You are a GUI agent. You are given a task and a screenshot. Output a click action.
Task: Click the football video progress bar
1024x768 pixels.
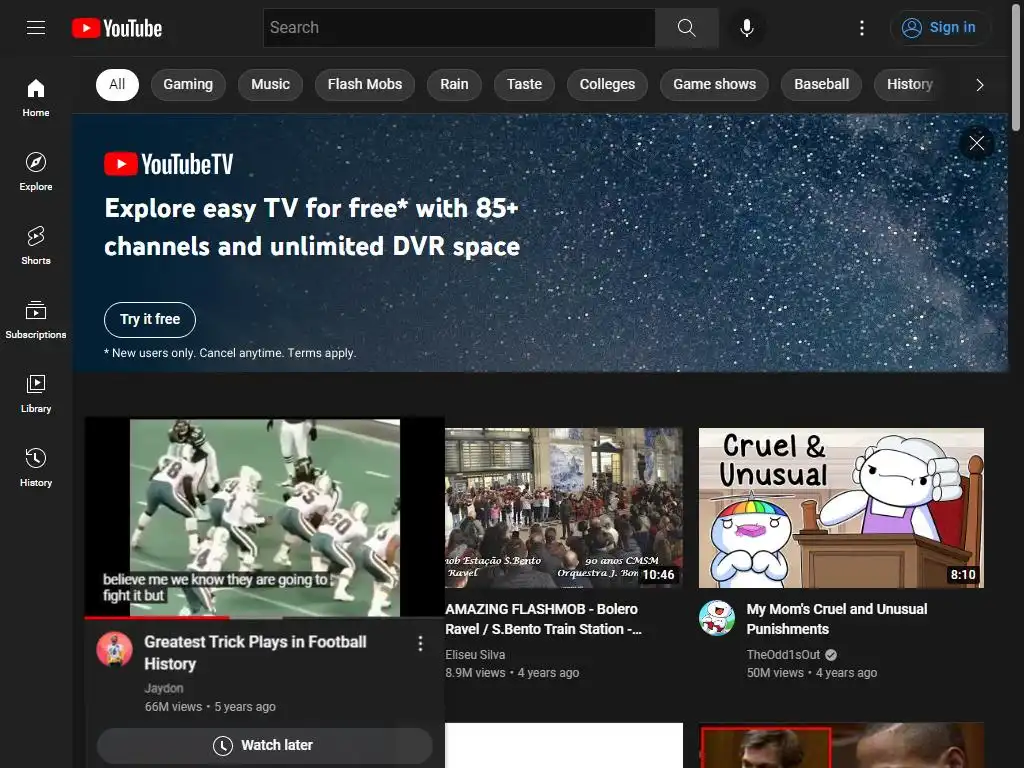[264, 617]
